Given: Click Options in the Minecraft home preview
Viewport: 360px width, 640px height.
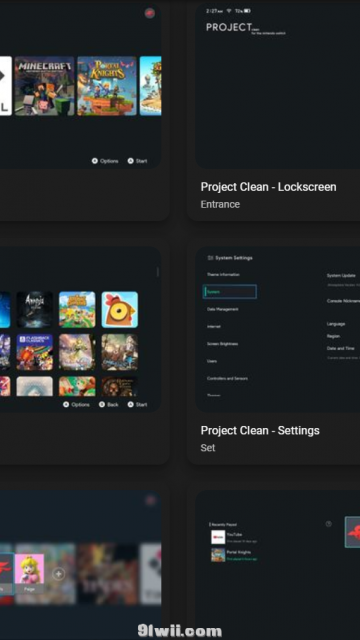Looking at the screenshot, I should [105, 161].
